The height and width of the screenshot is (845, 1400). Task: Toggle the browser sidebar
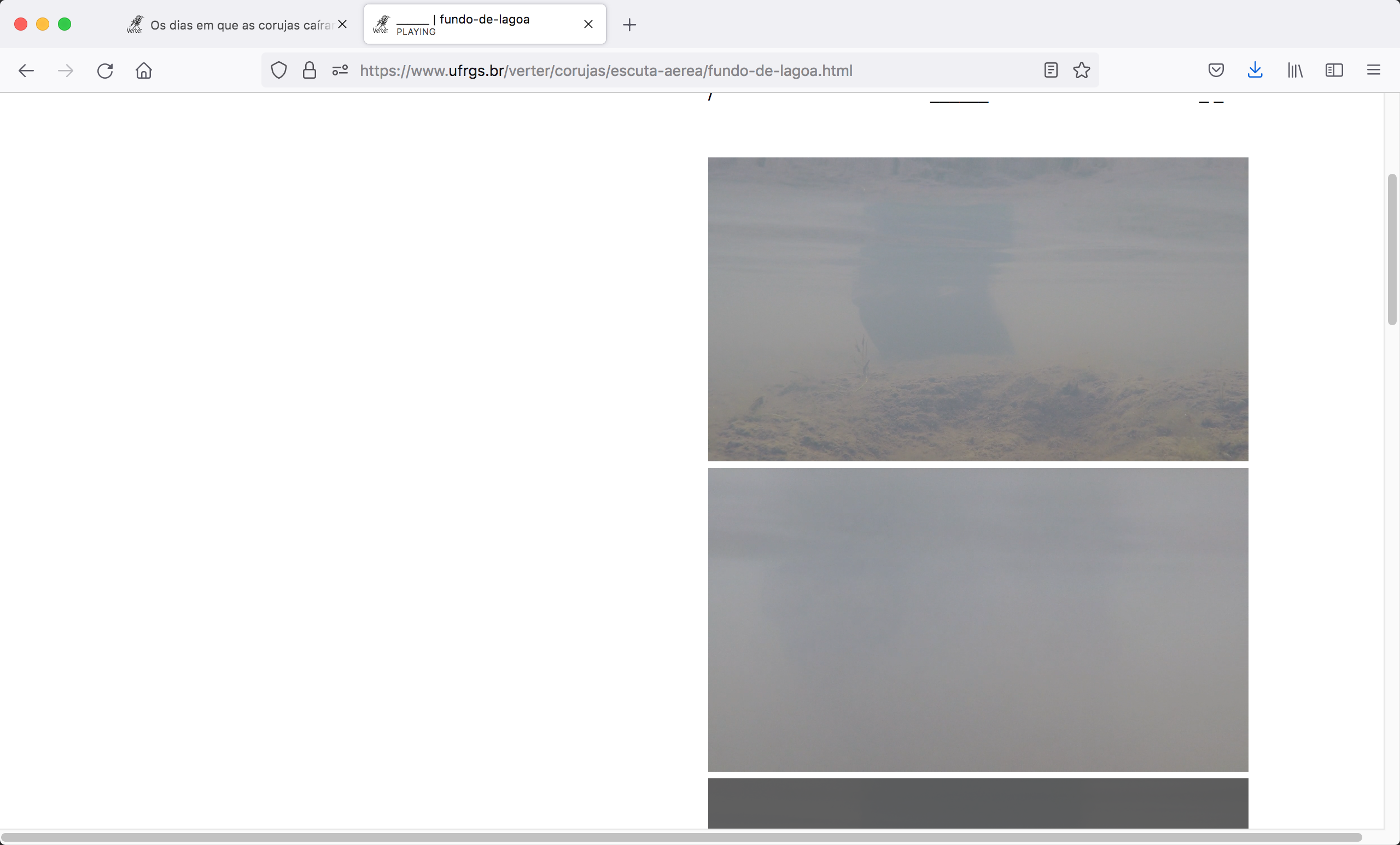coord(1334,71)
